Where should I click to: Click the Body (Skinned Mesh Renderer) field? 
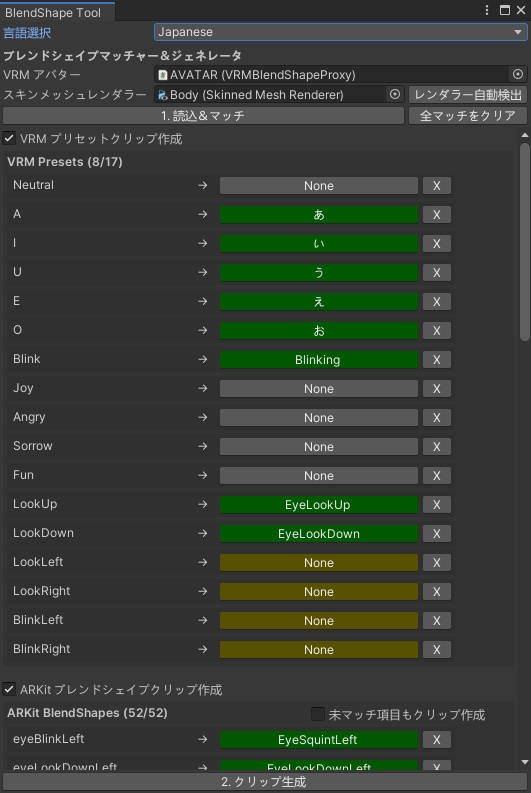click(x=279, y=95)
